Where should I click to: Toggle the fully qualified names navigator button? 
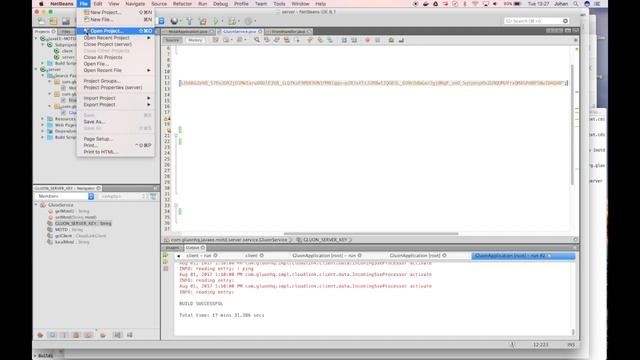[103, 335]
